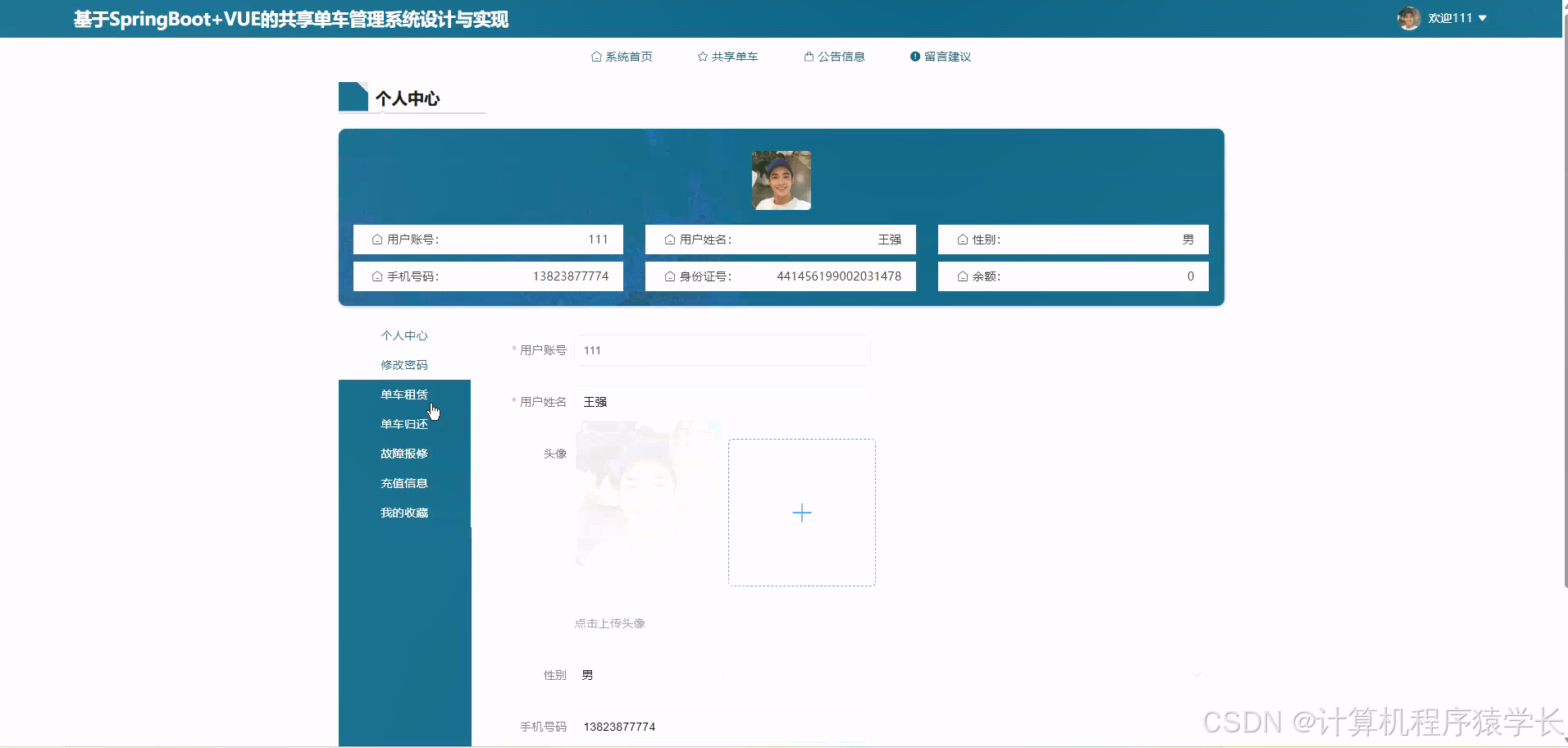Image resolution: width=1568 pixels, height=748 pixels.
Task: Select 我的收藏 in the sidebar
Action: (x=403, y=512)
